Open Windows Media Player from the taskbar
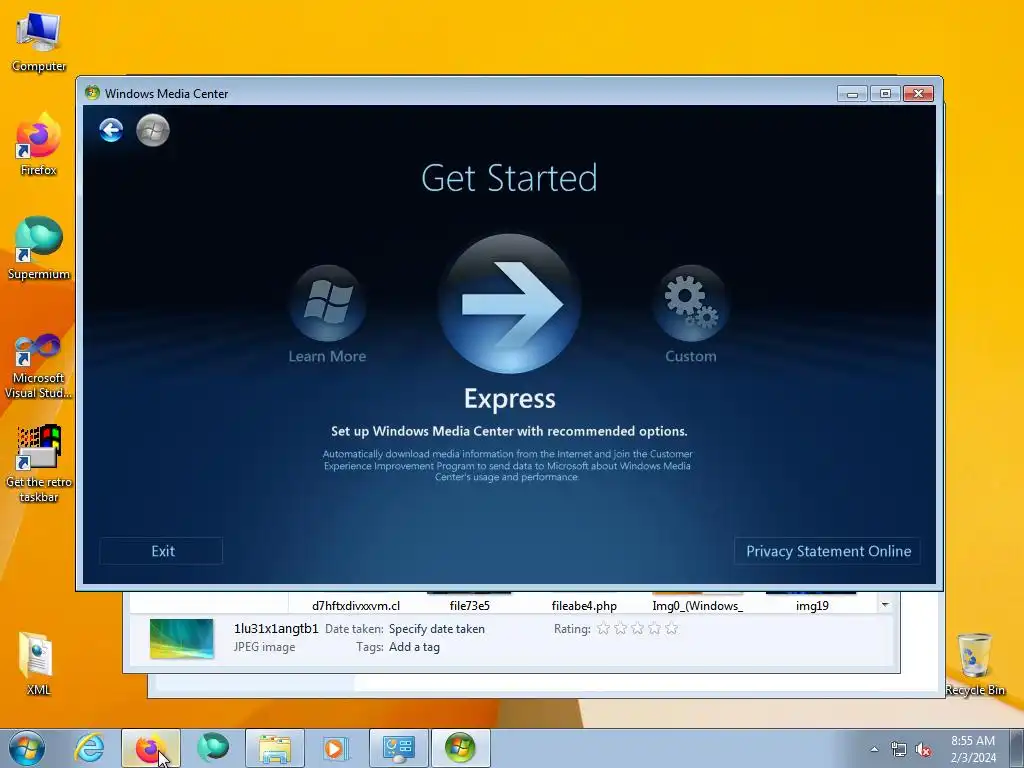 pyautogui.click(x=337, y=748)
